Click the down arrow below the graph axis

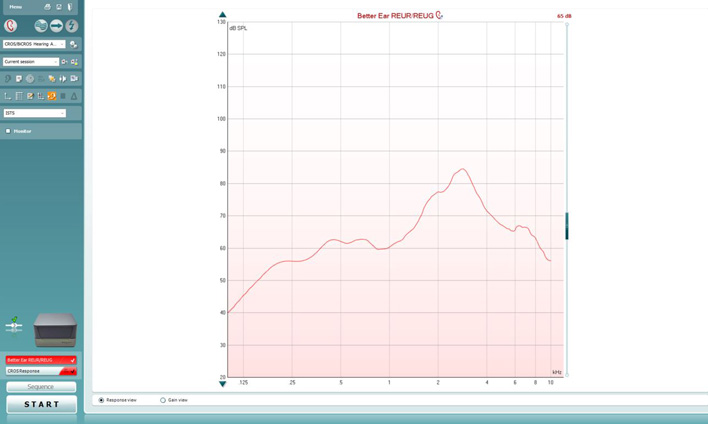tap(222, 384)
